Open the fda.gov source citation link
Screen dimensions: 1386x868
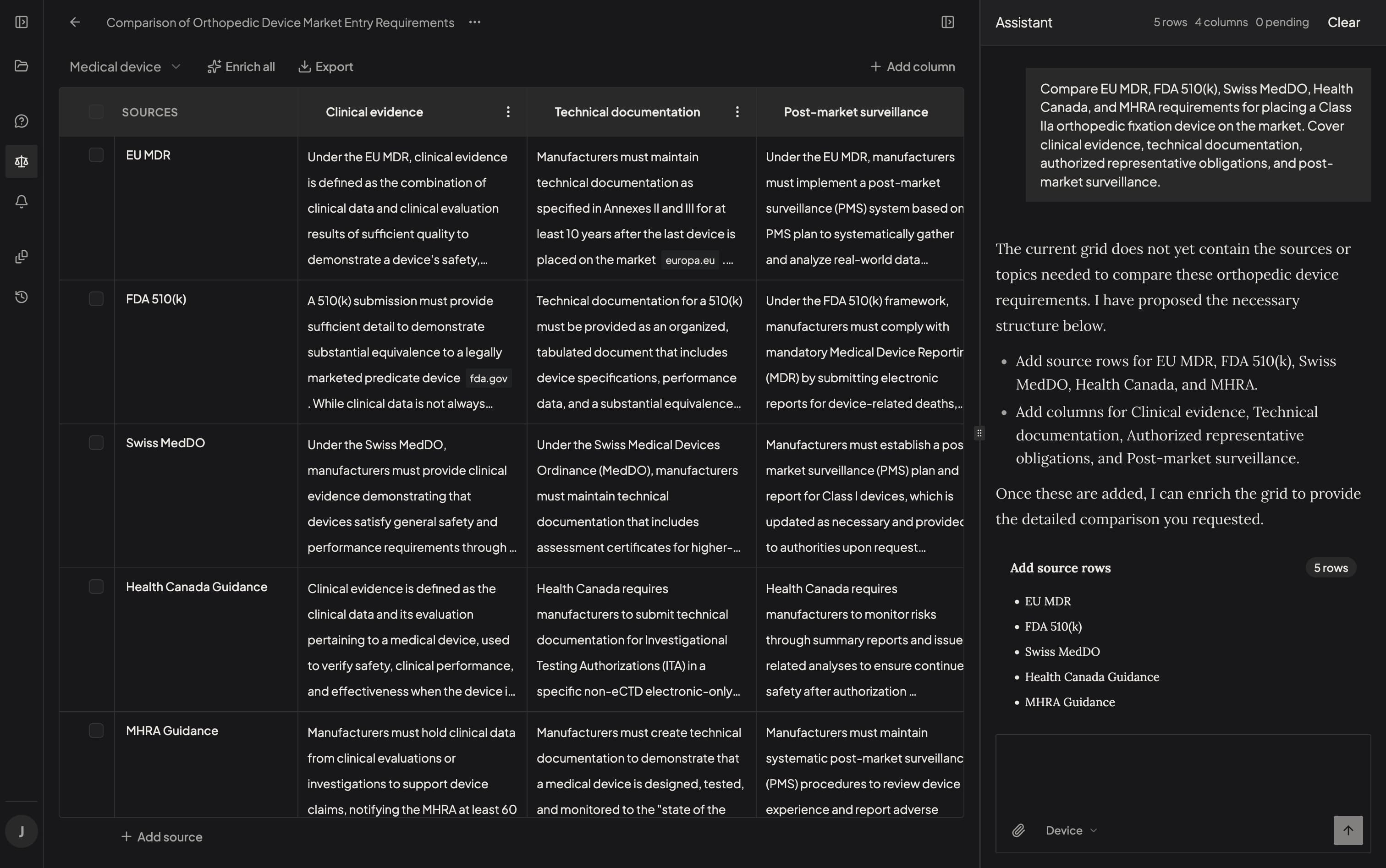click(x=488, y=378)
